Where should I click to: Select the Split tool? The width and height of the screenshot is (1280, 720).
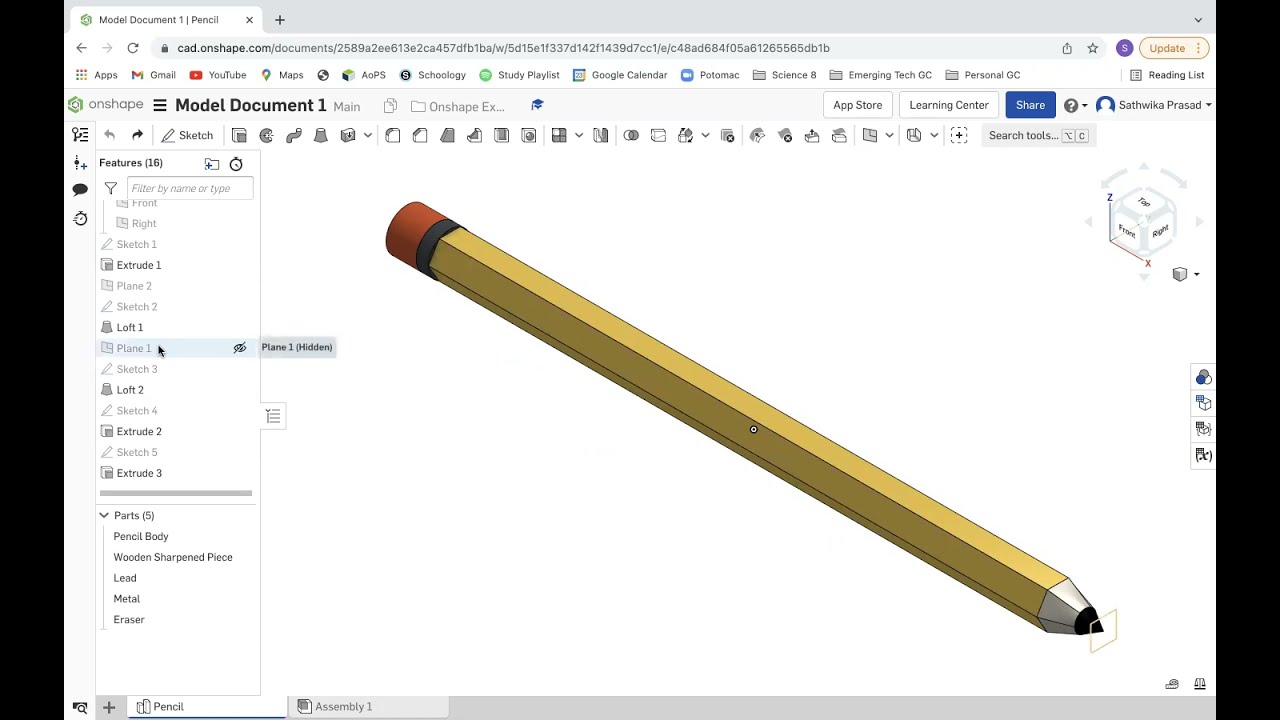(x=658, y=135)
